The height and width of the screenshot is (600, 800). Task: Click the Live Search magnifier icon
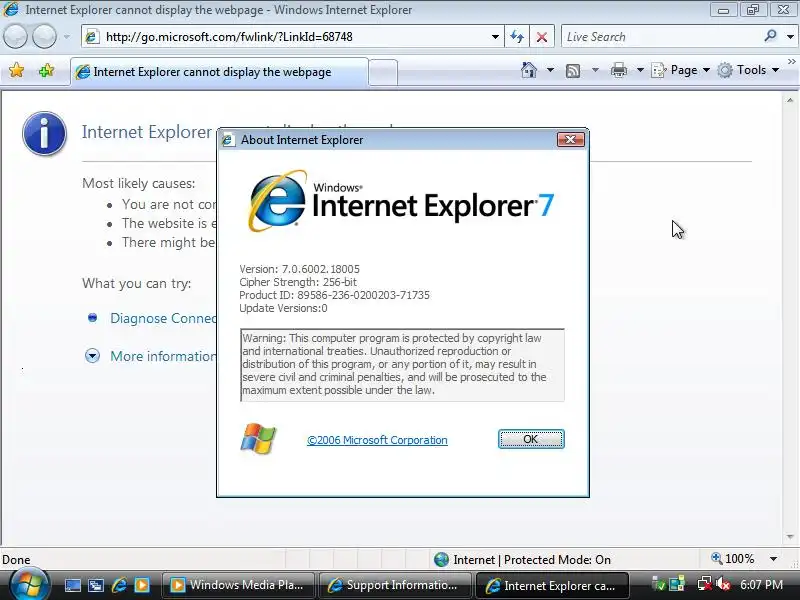click(x=770, y=36)
